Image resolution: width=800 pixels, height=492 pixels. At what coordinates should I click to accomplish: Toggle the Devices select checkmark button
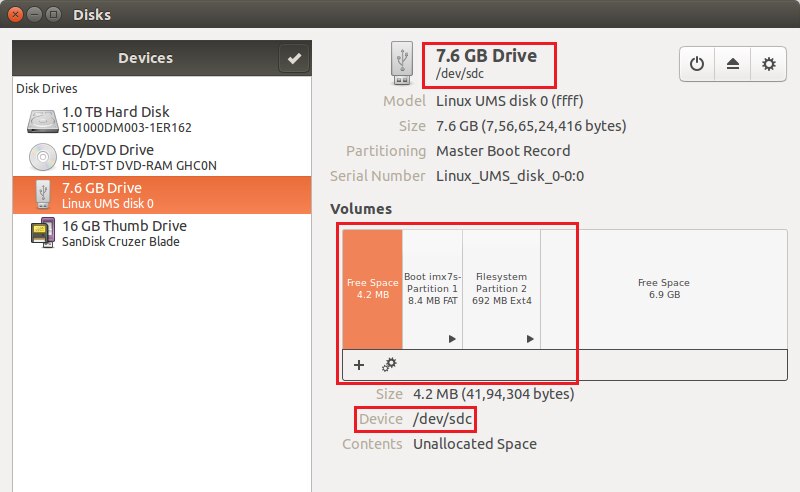[293, 59]
